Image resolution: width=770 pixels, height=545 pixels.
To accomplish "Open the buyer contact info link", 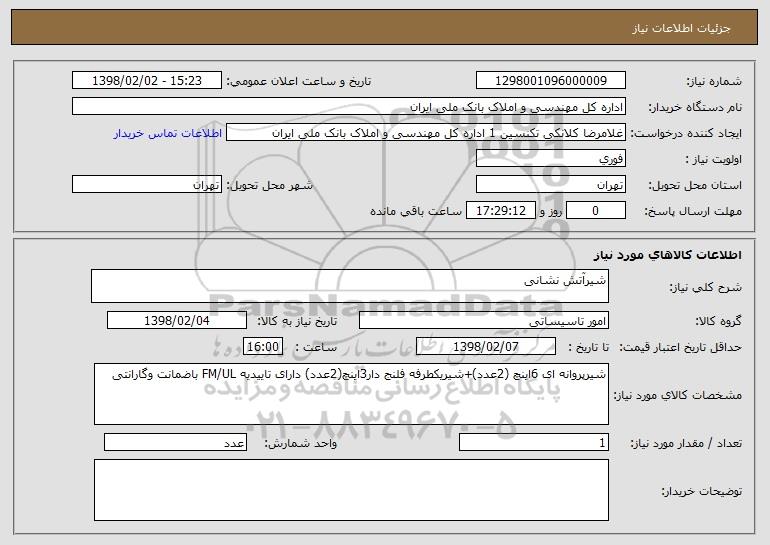I will 167,133.
